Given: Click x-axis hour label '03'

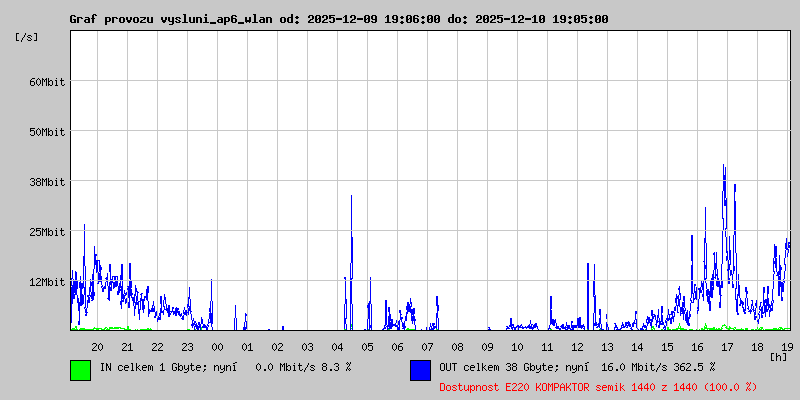Looking at the screenshot, I should tap(307, 347).
